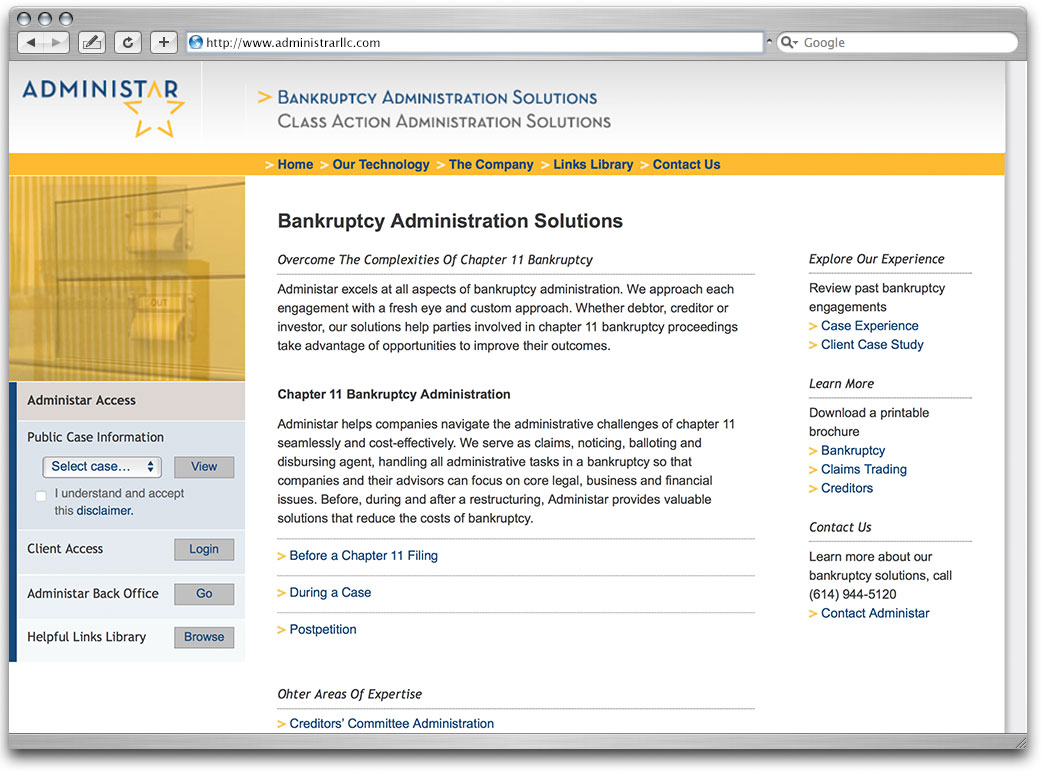Open the Links Library navigation item
Screen dimensions: 1042x772
[x=593, y=164]
